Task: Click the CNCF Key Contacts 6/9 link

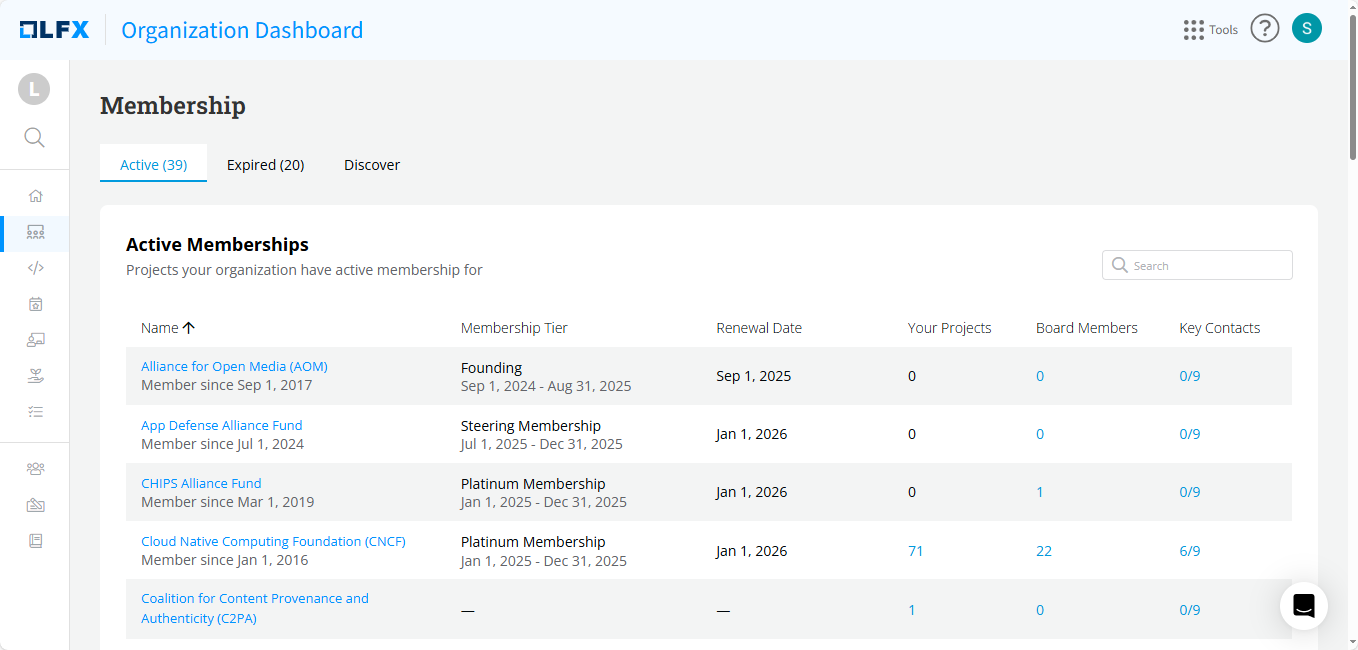Action: (1189, 551)
